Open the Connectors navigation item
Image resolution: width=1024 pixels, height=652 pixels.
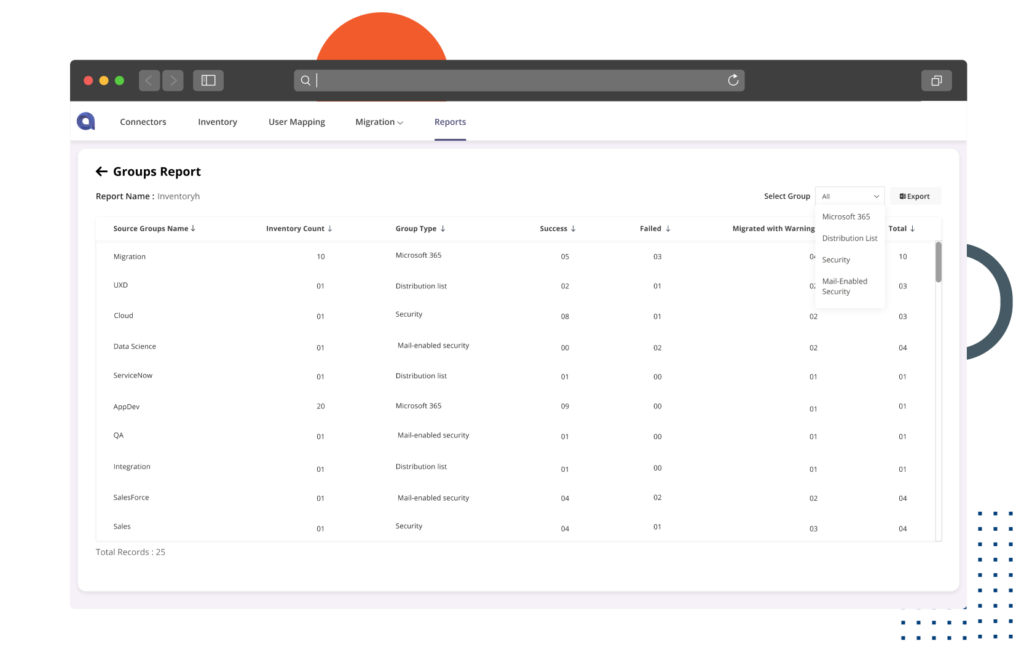(x=142, y=121)
